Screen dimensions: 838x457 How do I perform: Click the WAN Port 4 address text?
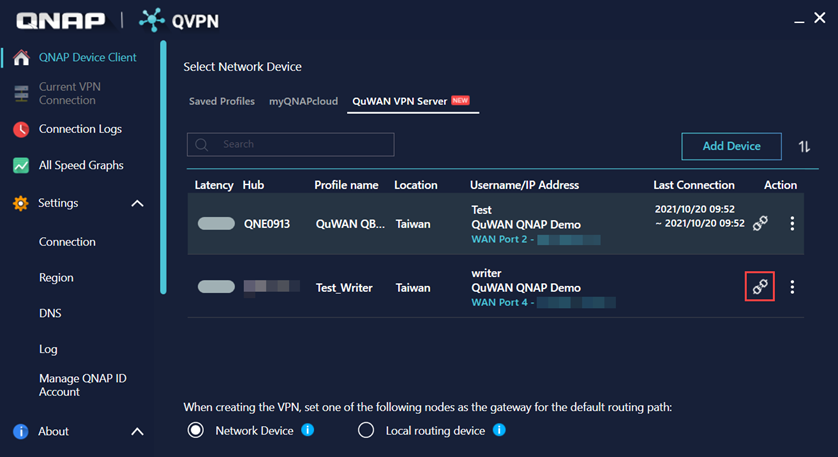(x=544, y=302)
